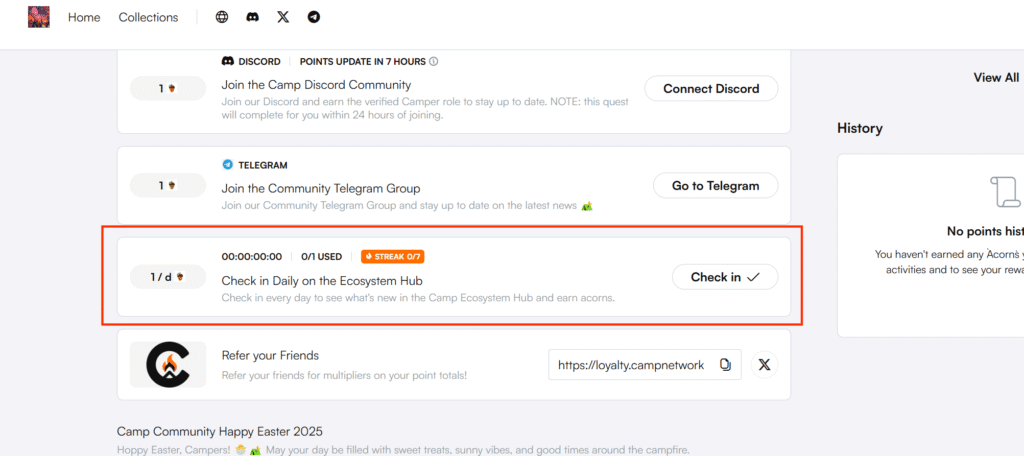
Task: Click "POINTS UPDATE IN 7 HOURS" text
Action: coord(362,61)
